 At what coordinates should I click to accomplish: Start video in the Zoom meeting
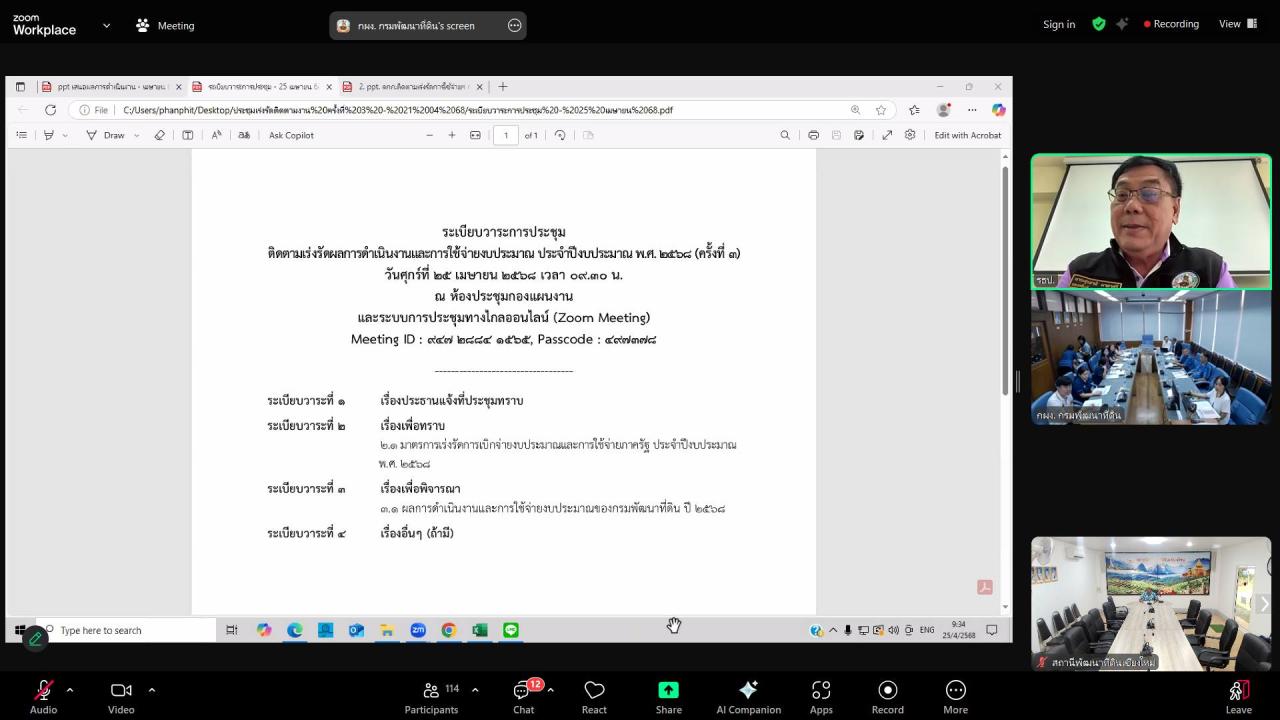[120, 693]
